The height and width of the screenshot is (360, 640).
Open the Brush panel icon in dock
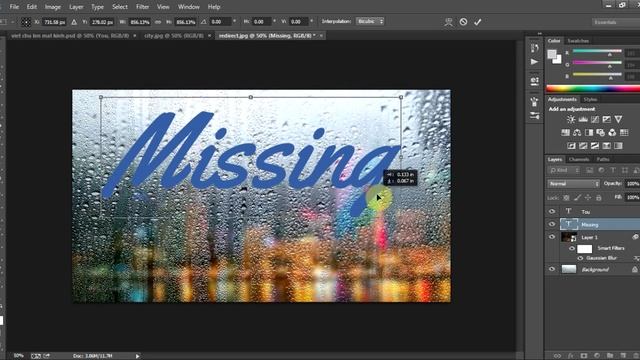click(534, 101)
